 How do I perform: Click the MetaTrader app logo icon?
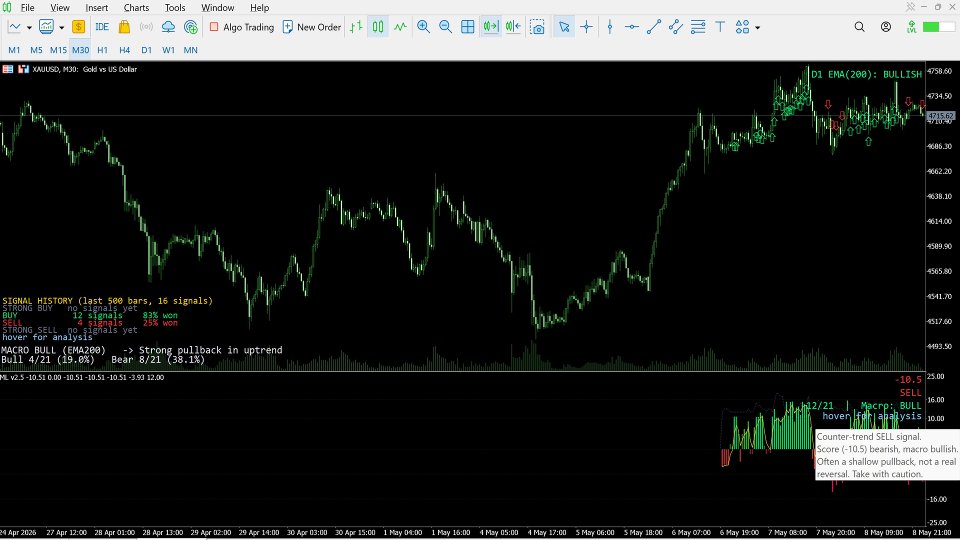7,8
